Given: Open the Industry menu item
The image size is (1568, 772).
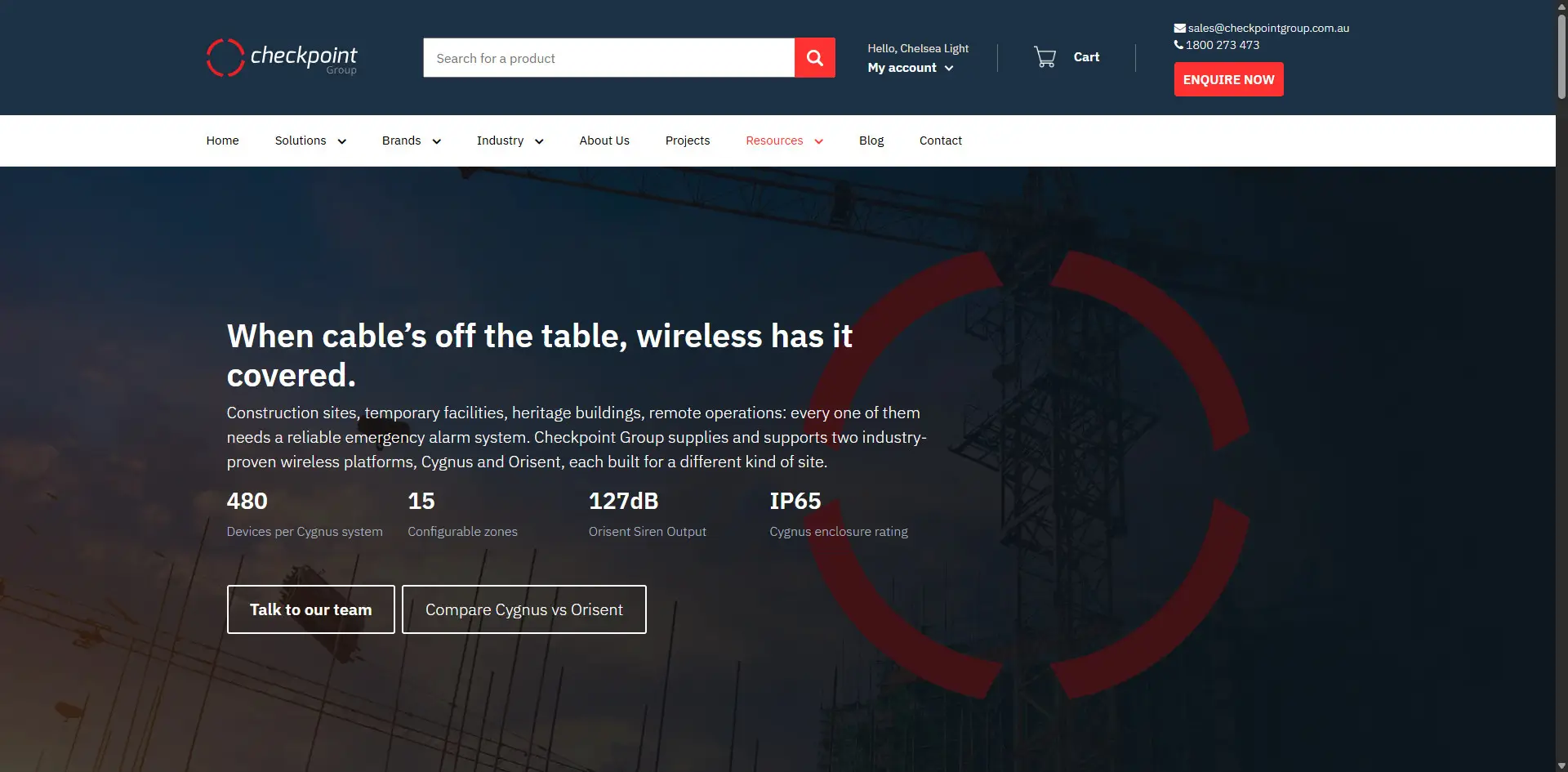Looking at the screenshot, I should coord(500,141).
